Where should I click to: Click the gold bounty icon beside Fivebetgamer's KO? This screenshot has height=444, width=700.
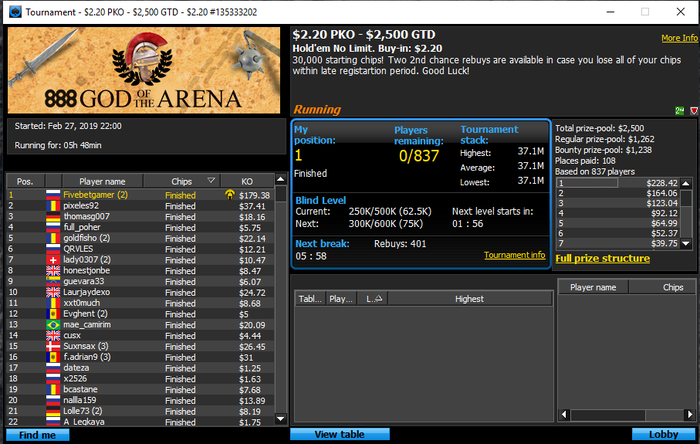pyautogui.click(x=229, y=195)
